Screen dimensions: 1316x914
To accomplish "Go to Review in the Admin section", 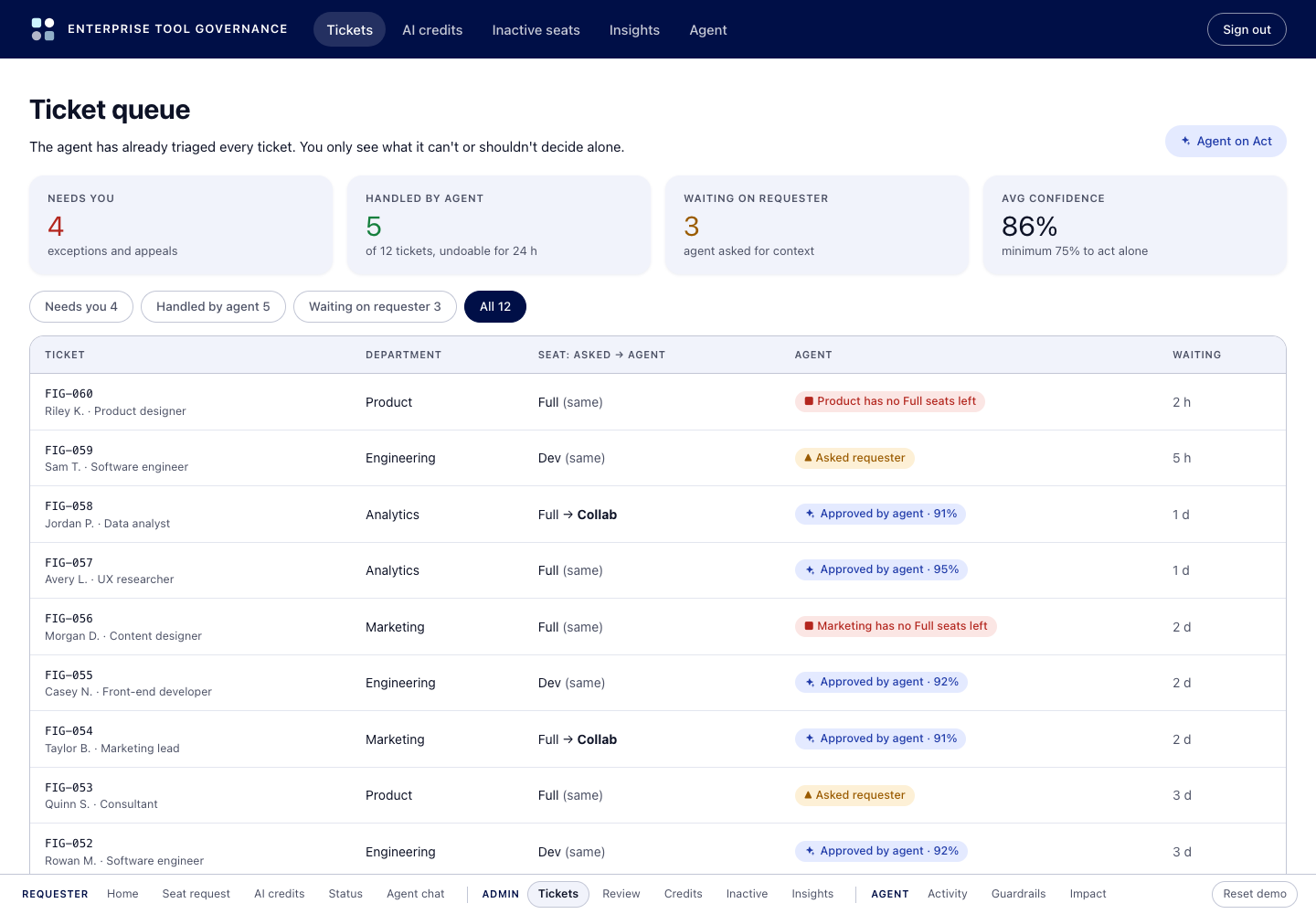I will coord(621,894).
